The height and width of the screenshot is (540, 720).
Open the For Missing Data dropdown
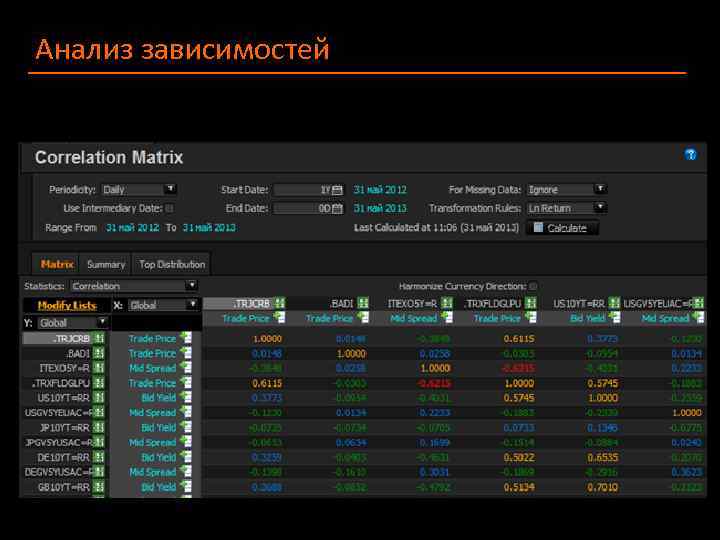click(x=566, y=190)
